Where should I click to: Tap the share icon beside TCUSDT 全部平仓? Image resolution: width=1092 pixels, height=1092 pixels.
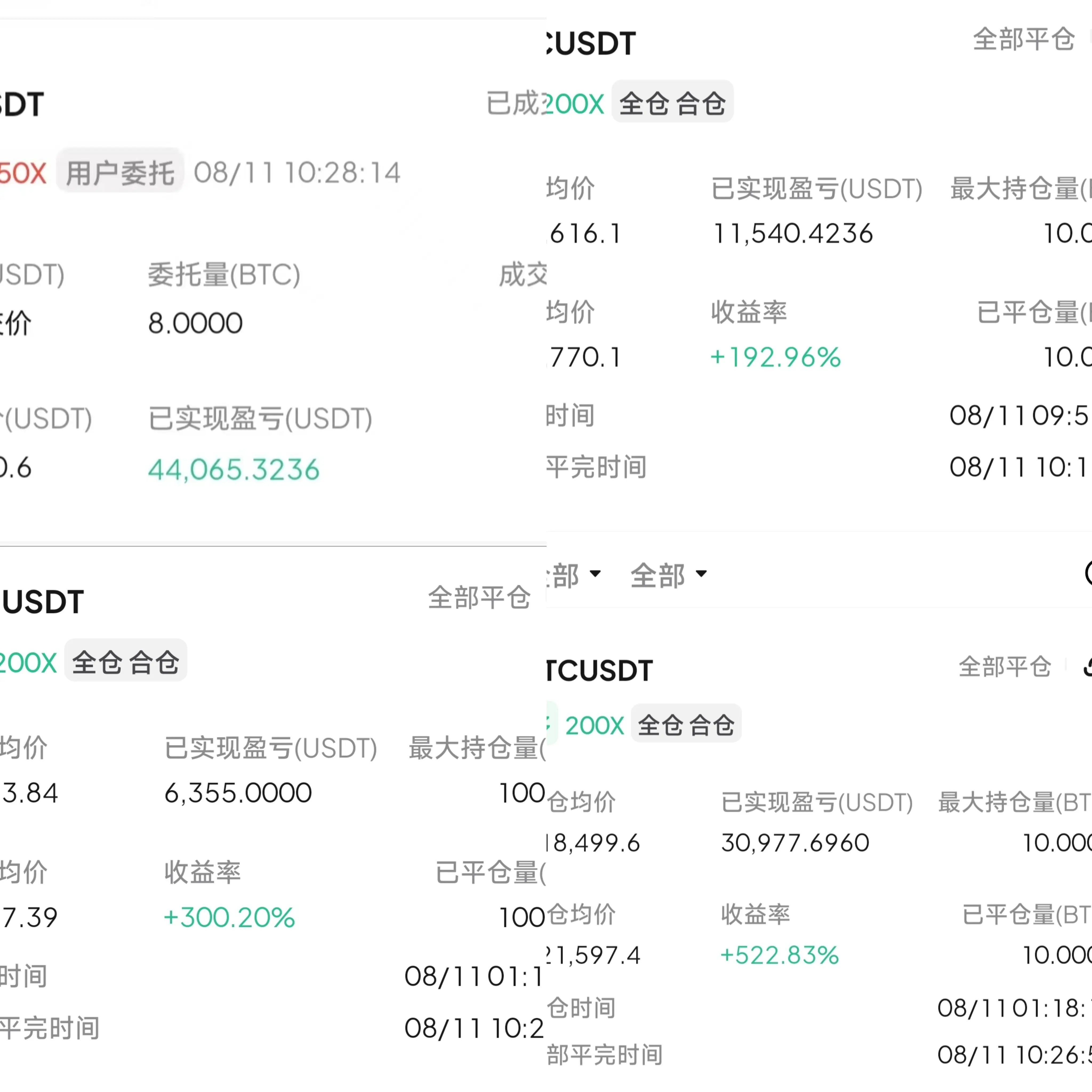1087,667
